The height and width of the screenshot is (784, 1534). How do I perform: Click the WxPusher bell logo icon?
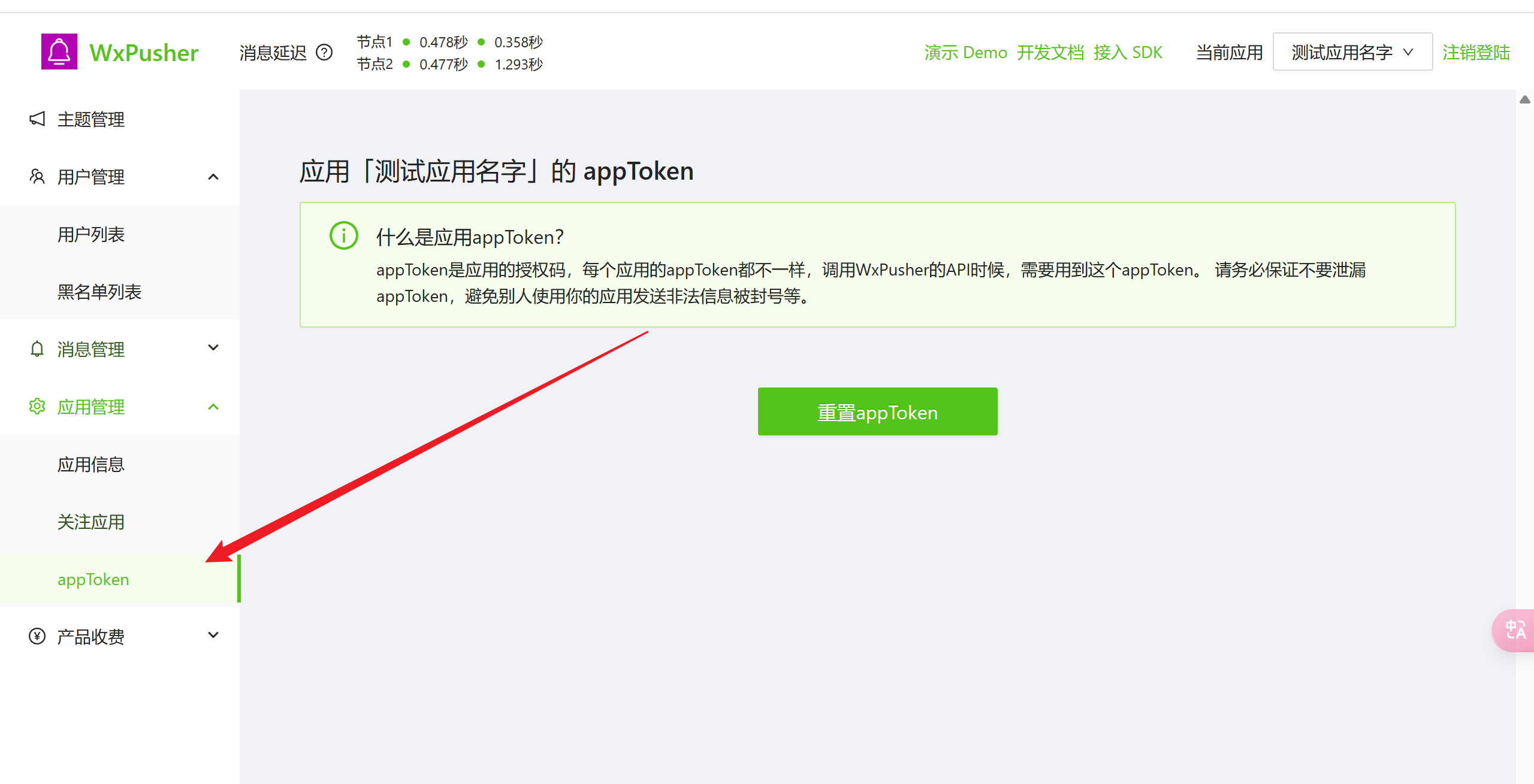point(59,52)
